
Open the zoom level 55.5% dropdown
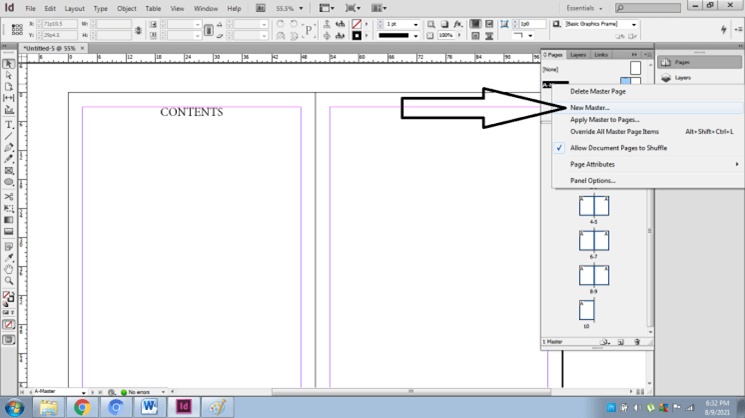(300, 9)
